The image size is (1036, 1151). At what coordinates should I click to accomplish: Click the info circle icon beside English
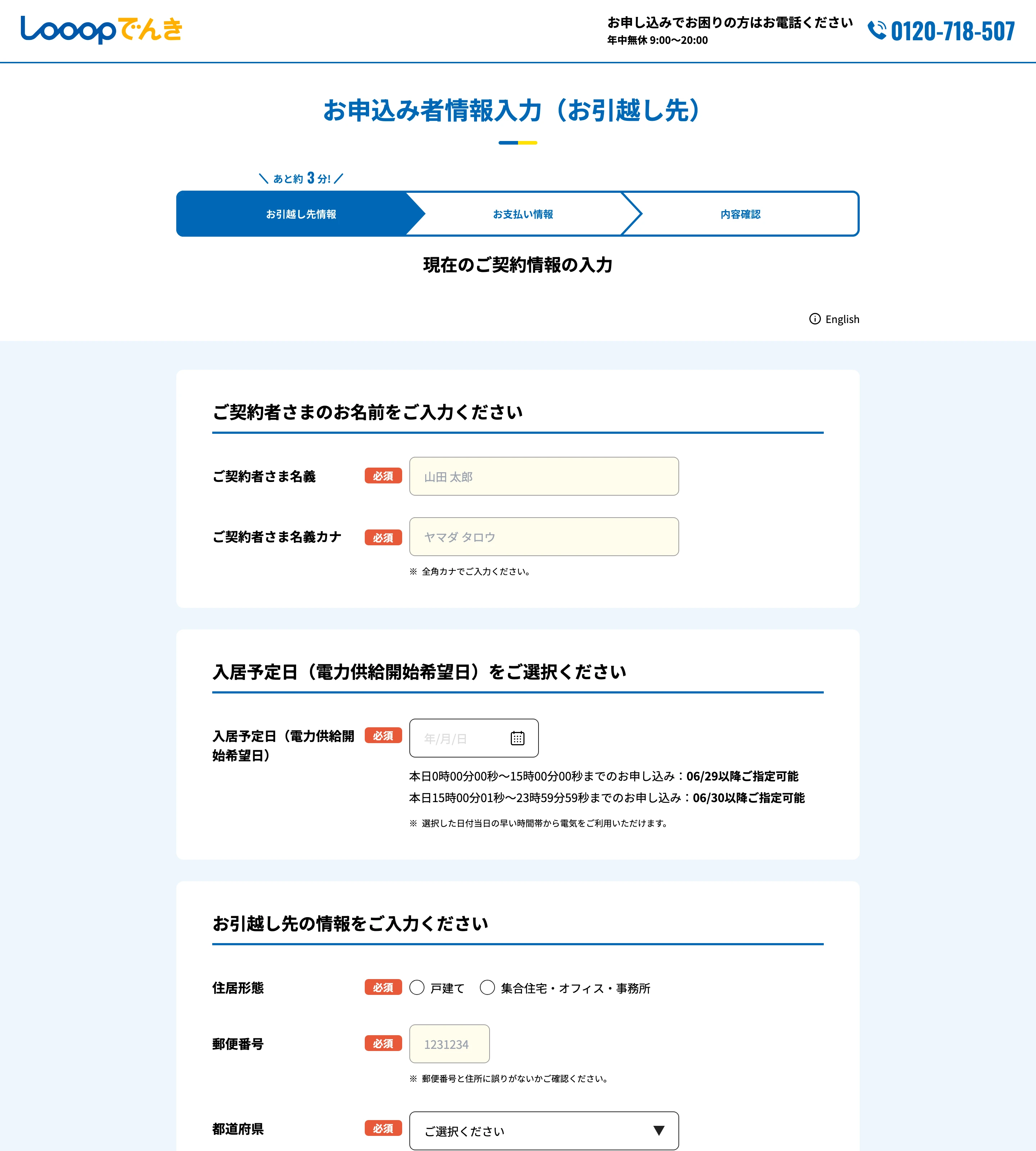pos(814,319)
